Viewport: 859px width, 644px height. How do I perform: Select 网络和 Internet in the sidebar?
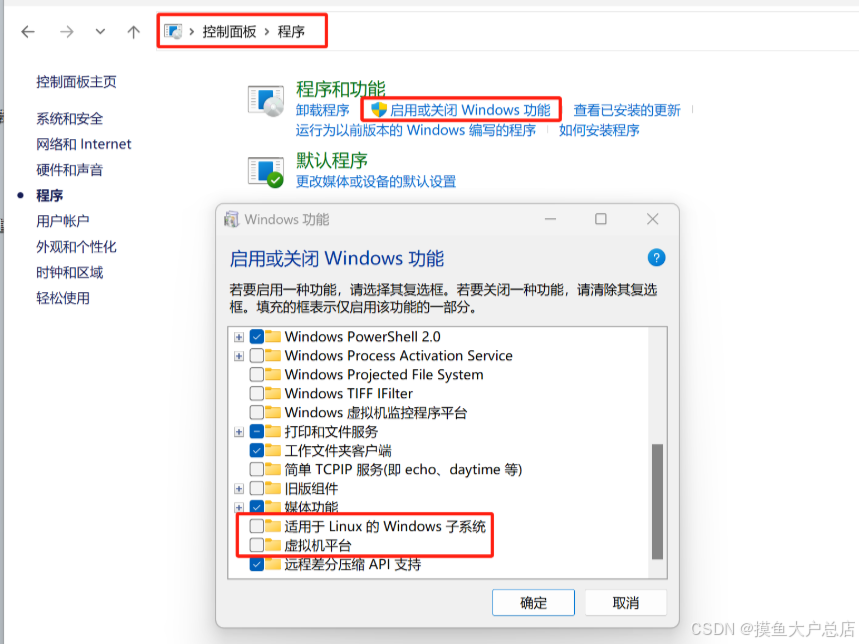(x=84, y=144)
